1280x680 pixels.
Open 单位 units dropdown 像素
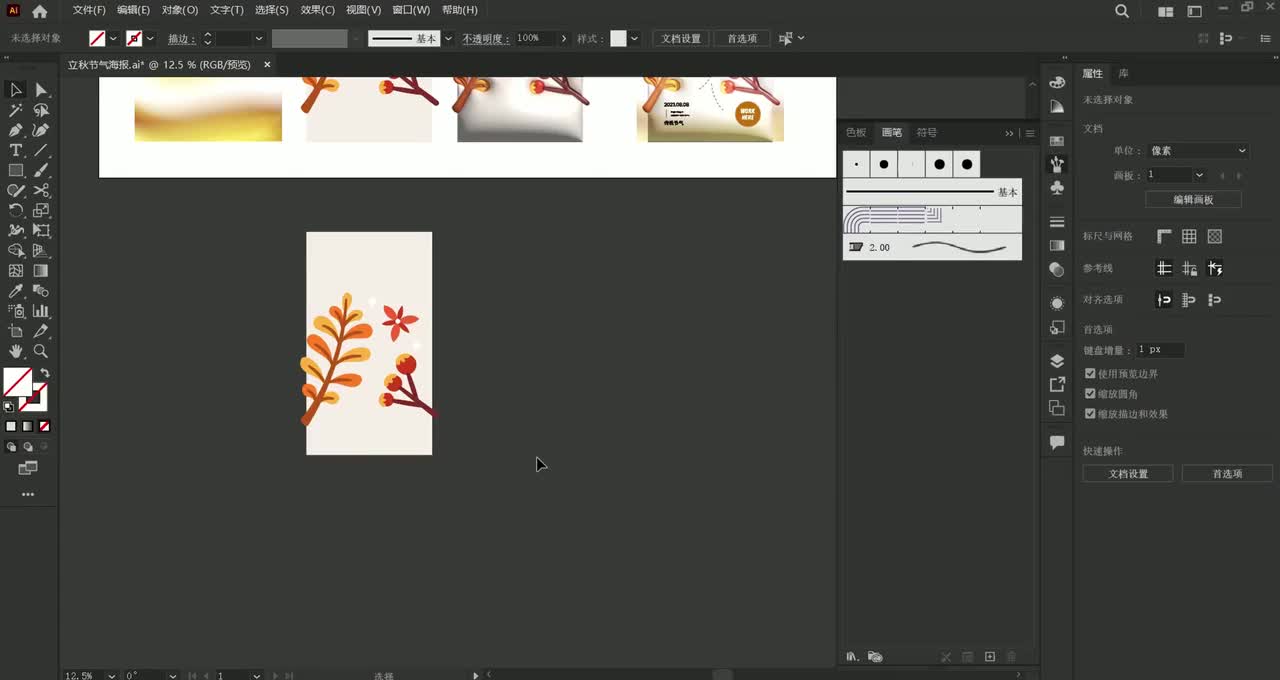1197,151
